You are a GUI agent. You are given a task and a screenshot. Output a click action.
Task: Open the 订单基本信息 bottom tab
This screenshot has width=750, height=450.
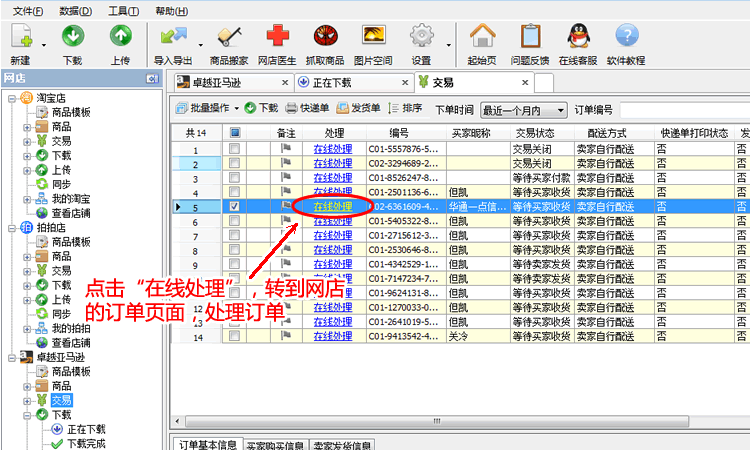(208, 445)
